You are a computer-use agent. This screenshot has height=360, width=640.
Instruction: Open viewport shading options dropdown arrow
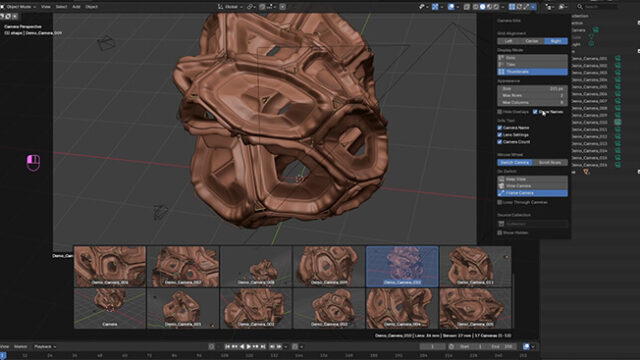click(x=503, y=7)
